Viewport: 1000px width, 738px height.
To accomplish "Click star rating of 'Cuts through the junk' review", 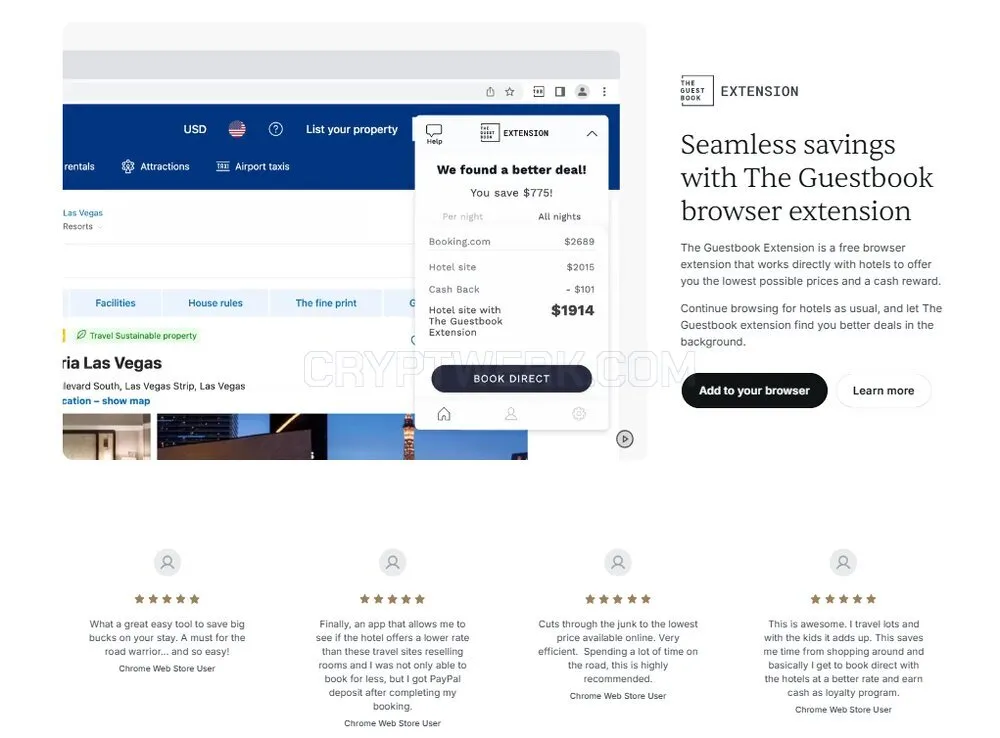I will [618, 599].
